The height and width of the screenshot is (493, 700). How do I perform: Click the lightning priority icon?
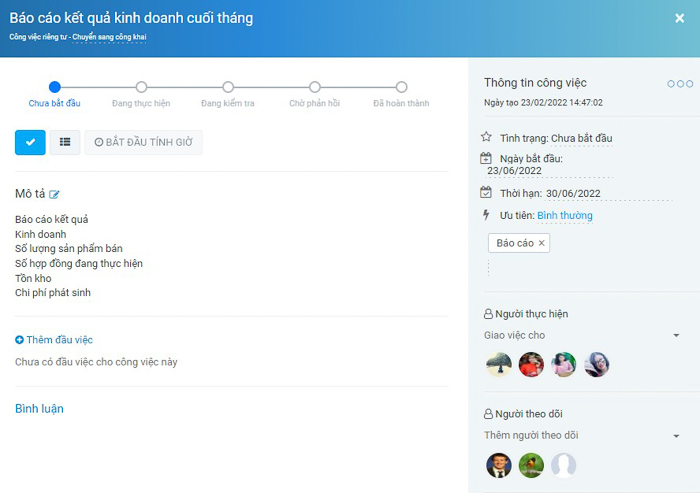486,215
